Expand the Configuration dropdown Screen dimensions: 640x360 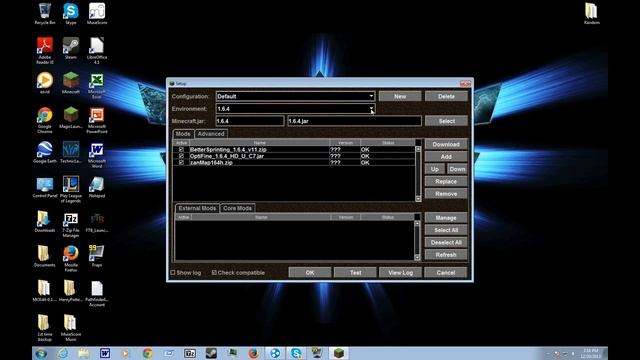[371, 96]
